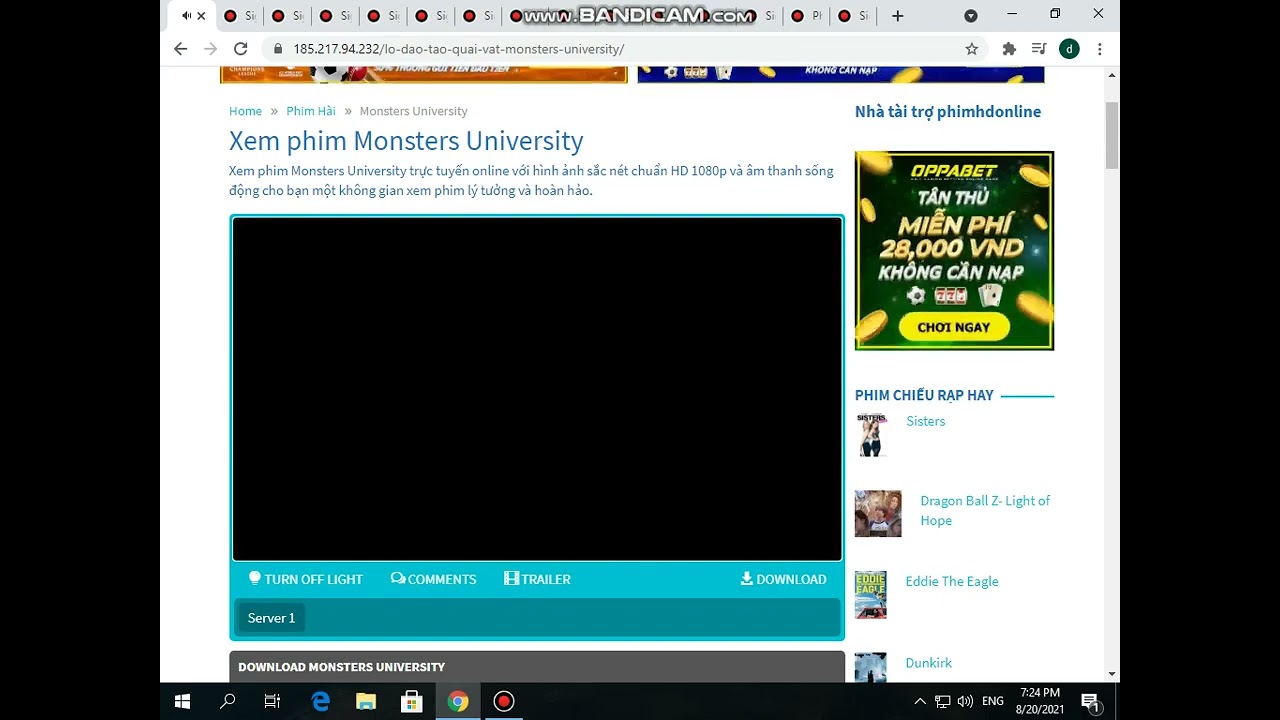Open the Eddie The Eagle poster thumbnail

click(x=871, y=595)
